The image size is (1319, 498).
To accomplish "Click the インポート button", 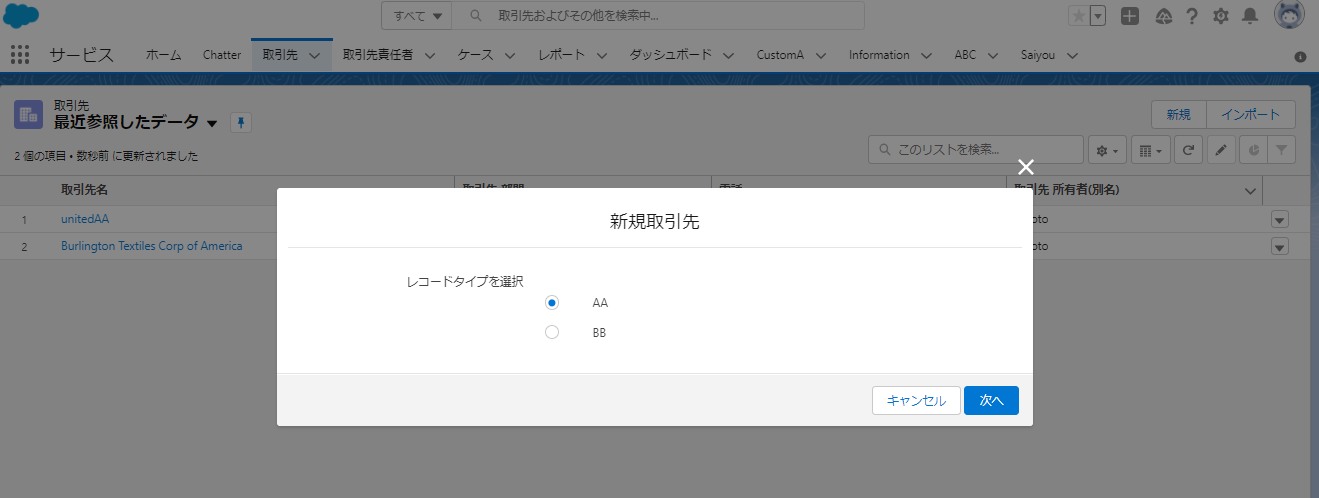I will pyautogui.click(x=1251, y=115).
